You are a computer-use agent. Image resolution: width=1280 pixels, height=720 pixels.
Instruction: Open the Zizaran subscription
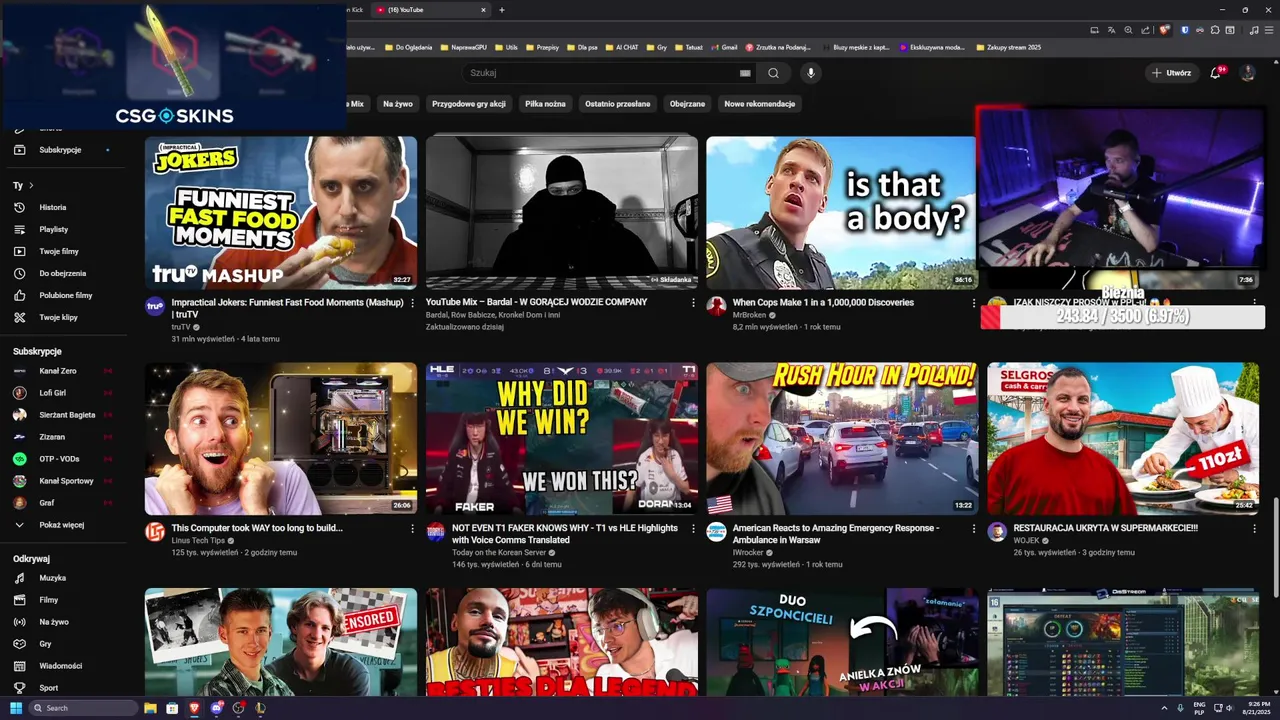coord(52,437)
